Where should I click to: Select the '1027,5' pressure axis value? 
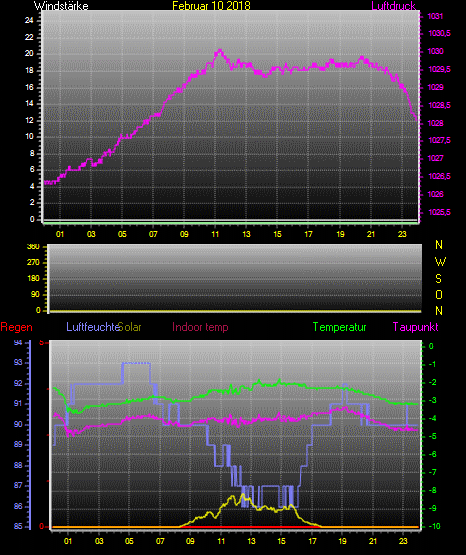pos(439,141)
